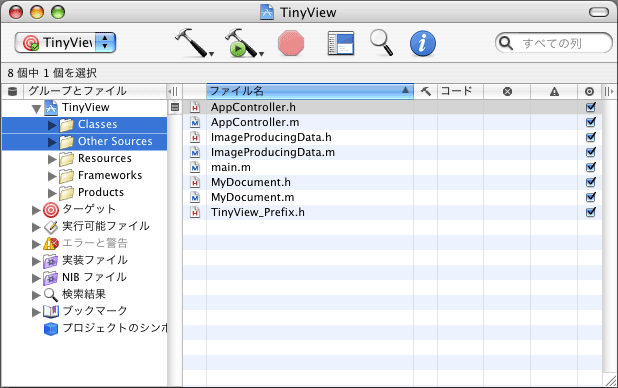
Task: Toggle target checkbox for TinyView_Prefix.h
Action: tap(590, 212)
